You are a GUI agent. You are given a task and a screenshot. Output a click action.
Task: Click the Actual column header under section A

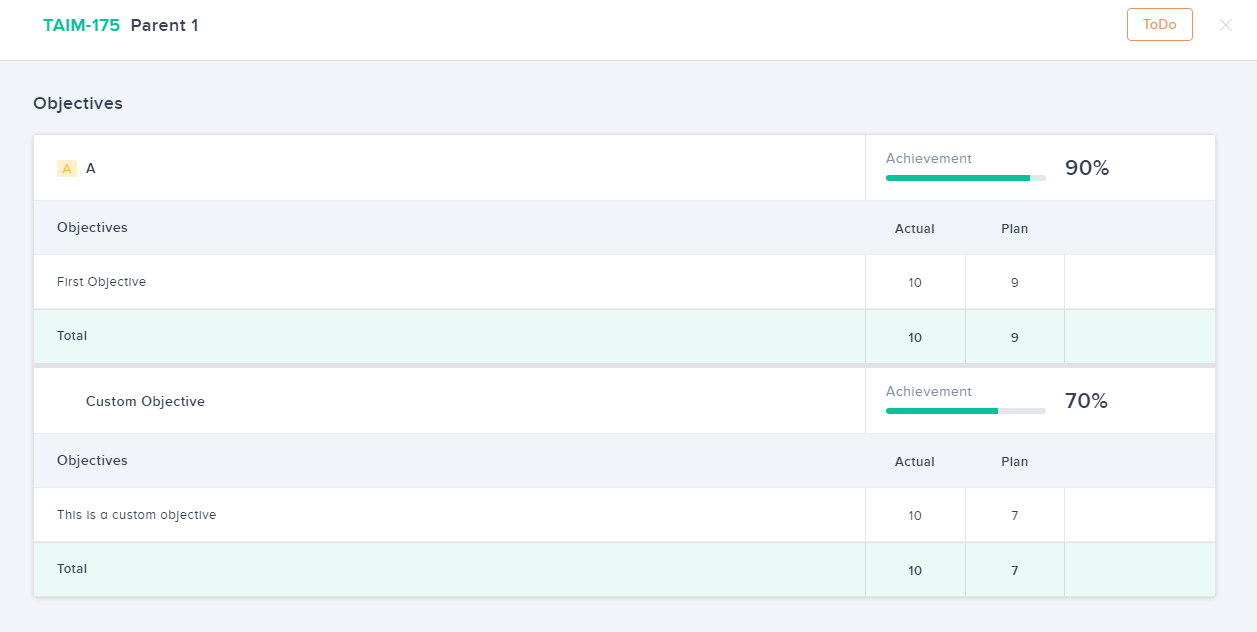click(914, 229)
